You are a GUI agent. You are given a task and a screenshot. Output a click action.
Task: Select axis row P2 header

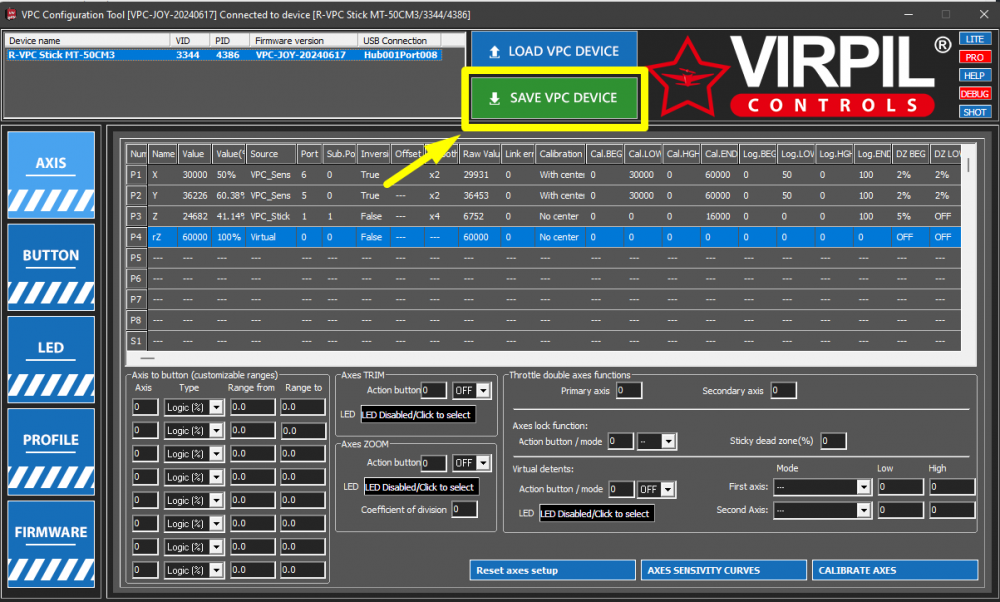(136, 196)
